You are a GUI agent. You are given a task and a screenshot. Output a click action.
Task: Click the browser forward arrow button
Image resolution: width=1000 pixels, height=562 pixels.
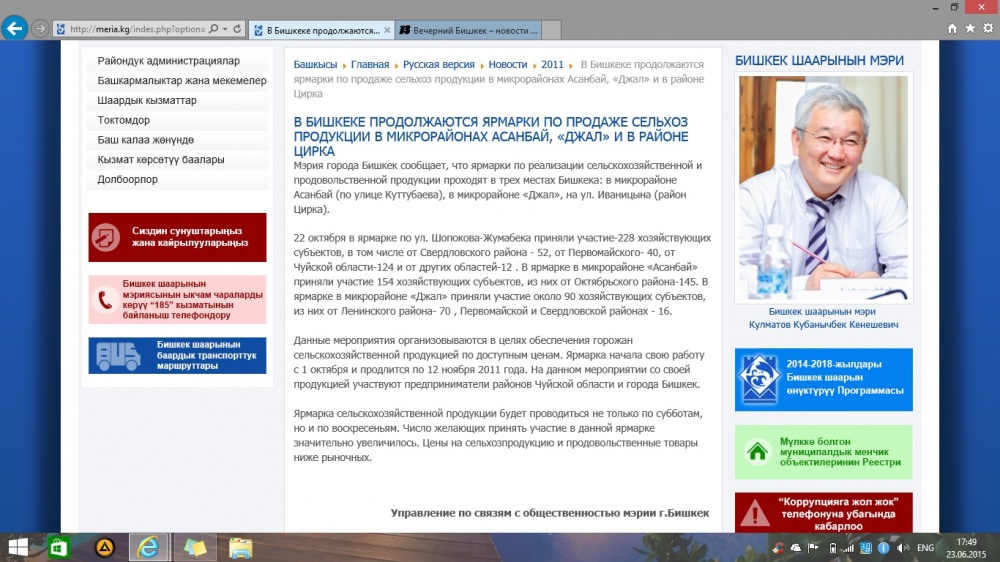point(40,29)
